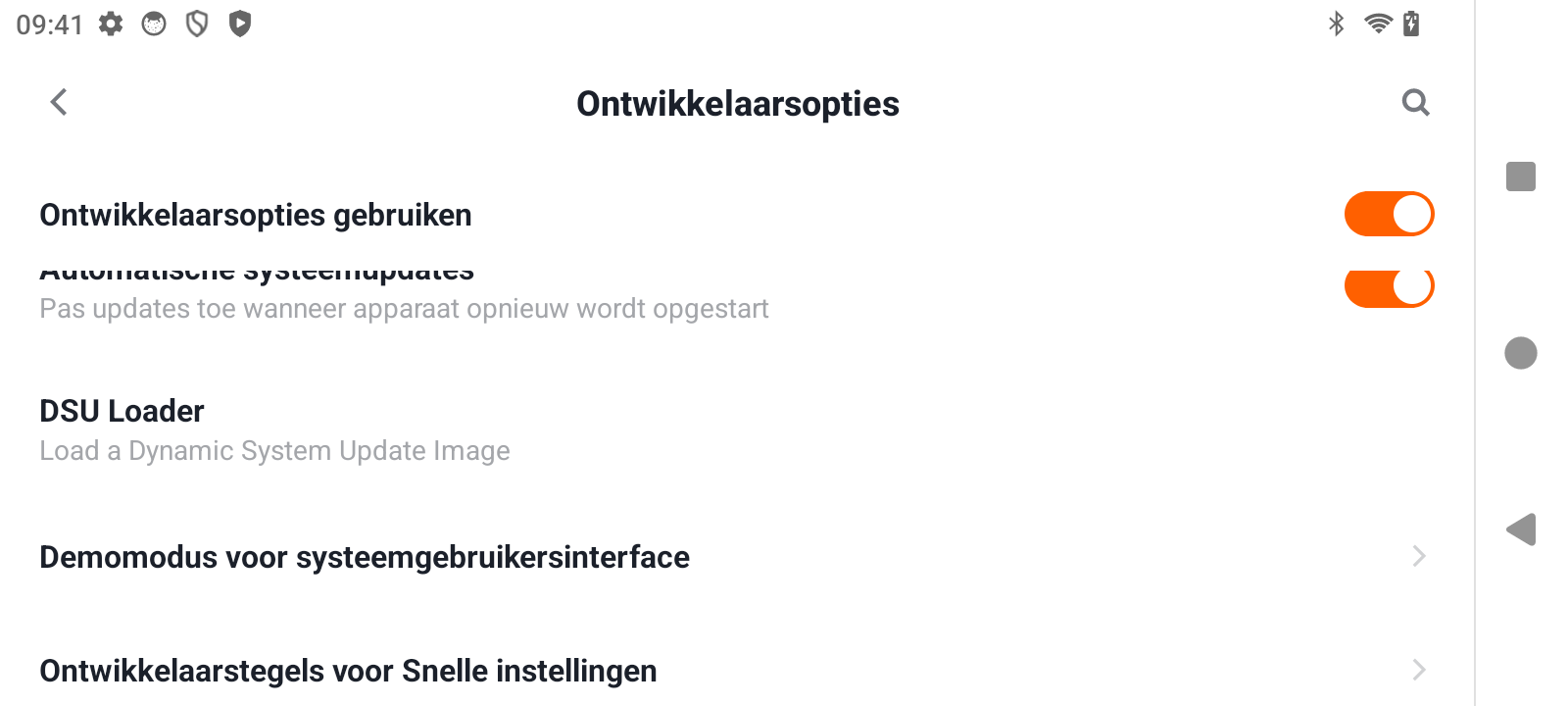The width and height of the screenshot is (1568, 706).
Task: Tap the VPN shield icon in the status bar
Action: click(x=195, y=24)
